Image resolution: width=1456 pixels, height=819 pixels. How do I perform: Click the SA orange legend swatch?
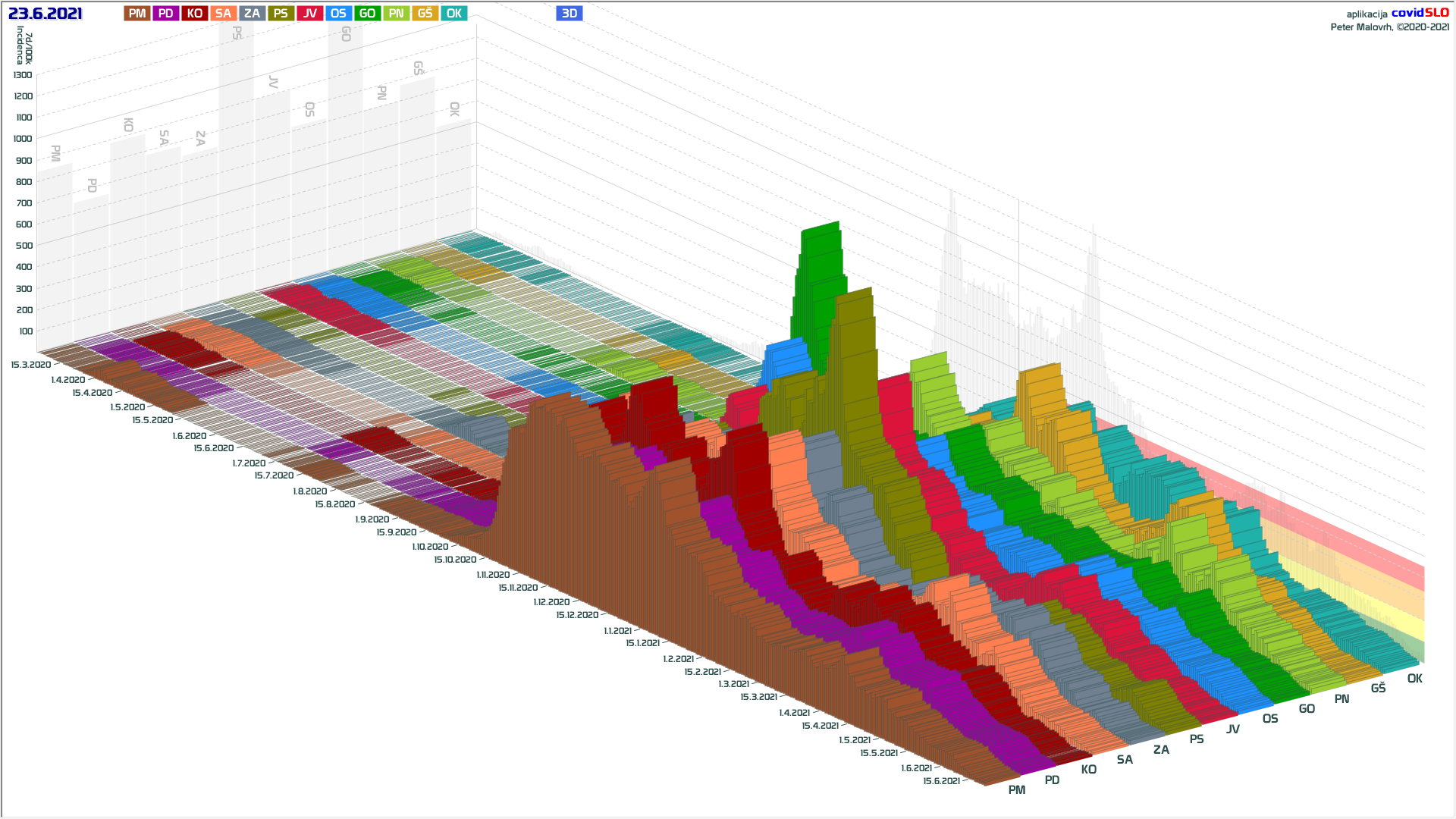(x=223, y=14)
